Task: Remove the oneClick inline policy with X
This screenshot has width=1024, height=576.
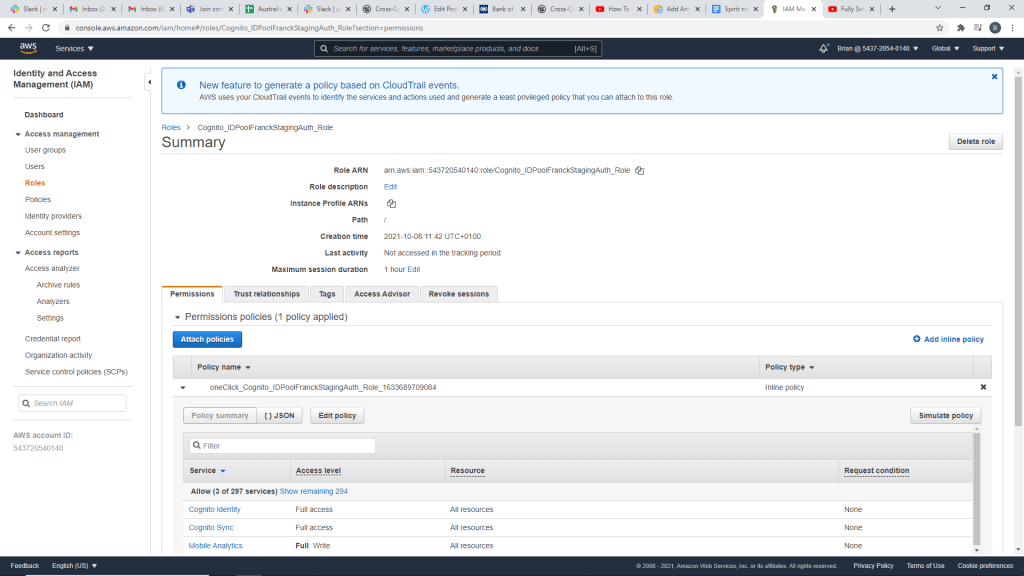Action: 983,387
